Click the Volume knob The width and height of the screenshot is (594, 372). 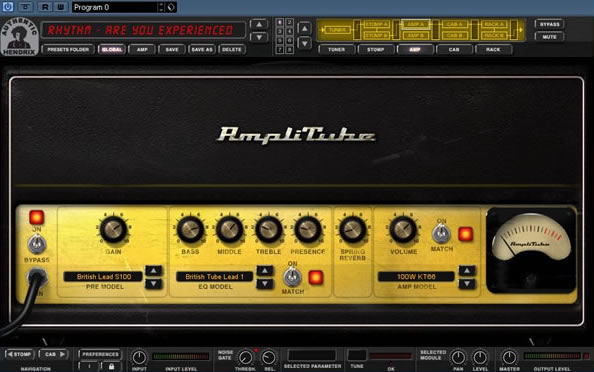403,230
